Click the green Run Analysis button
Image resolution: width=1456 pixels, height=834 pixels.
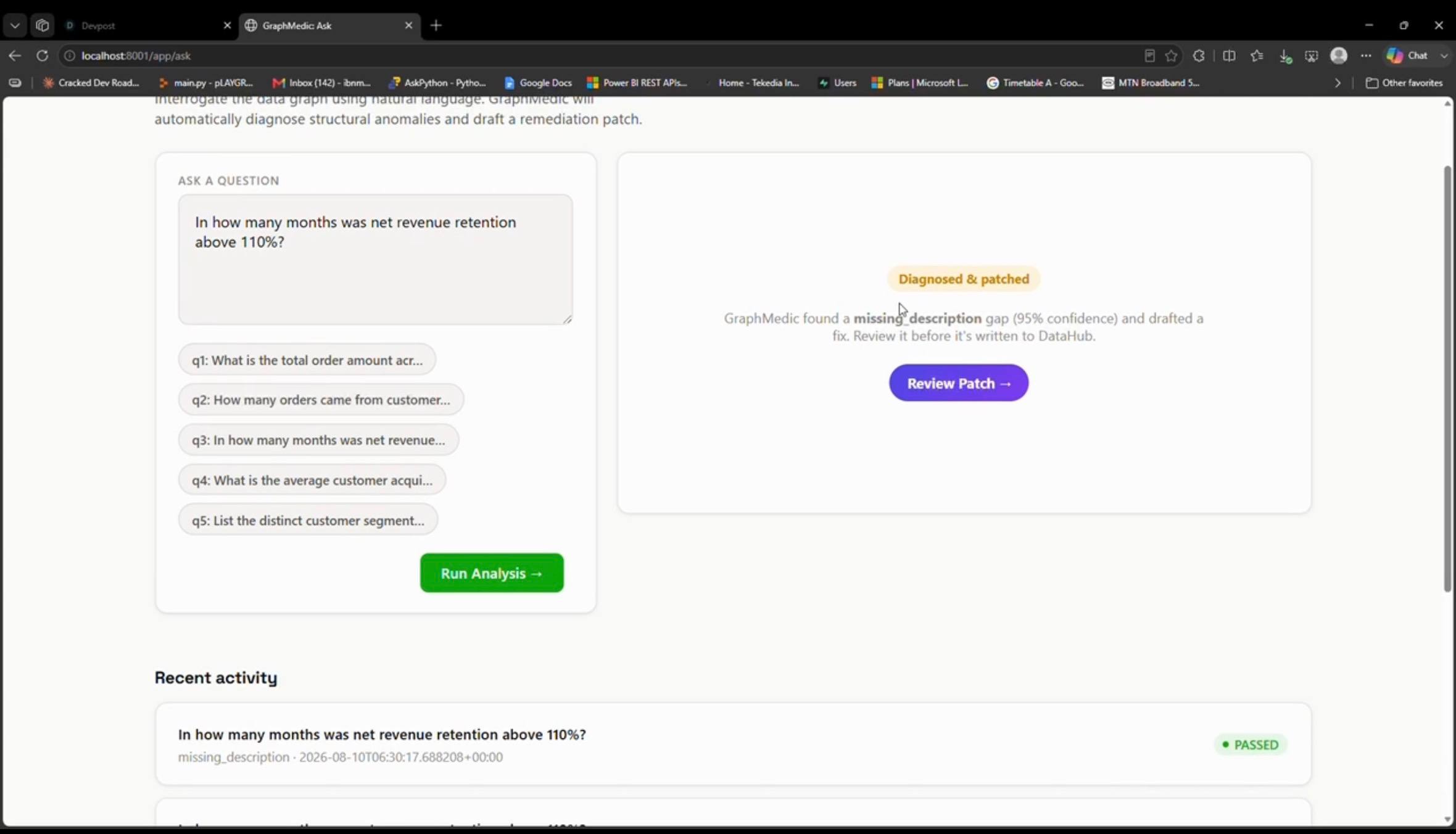tap(492, 573)
